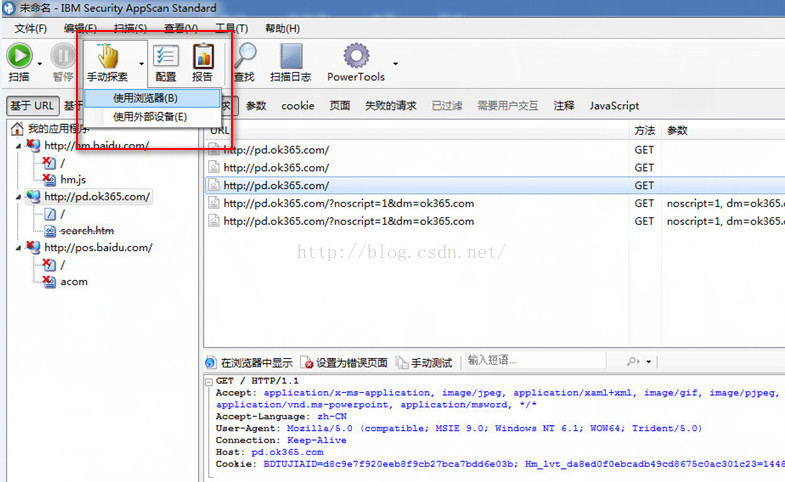785x482 pixels.
Task: Switch to the cookie tab
Action: coord(298,106)
